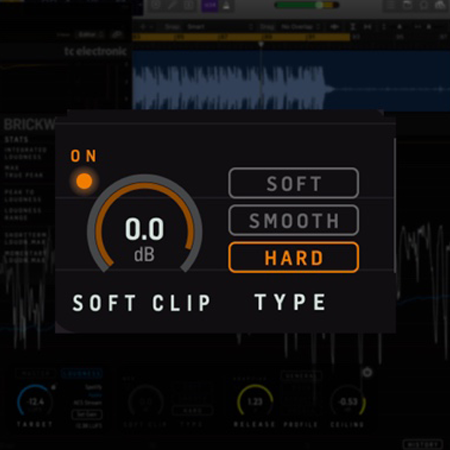This screenshot has width=450, height=450.
Task: Click the Release knob showing 1.23
Action: click(x=255, y=401)
